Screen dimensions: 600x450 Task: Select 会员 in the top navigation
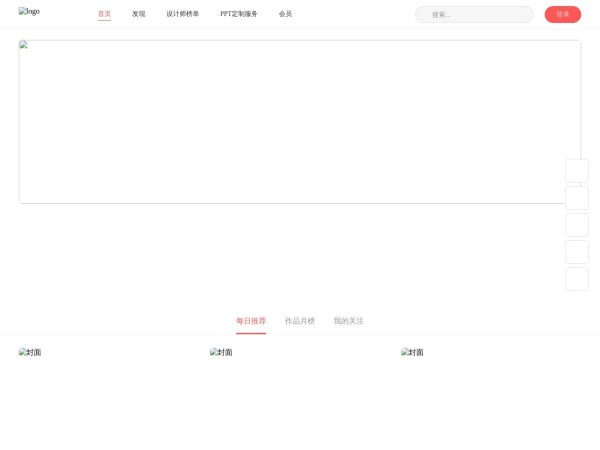285,14
